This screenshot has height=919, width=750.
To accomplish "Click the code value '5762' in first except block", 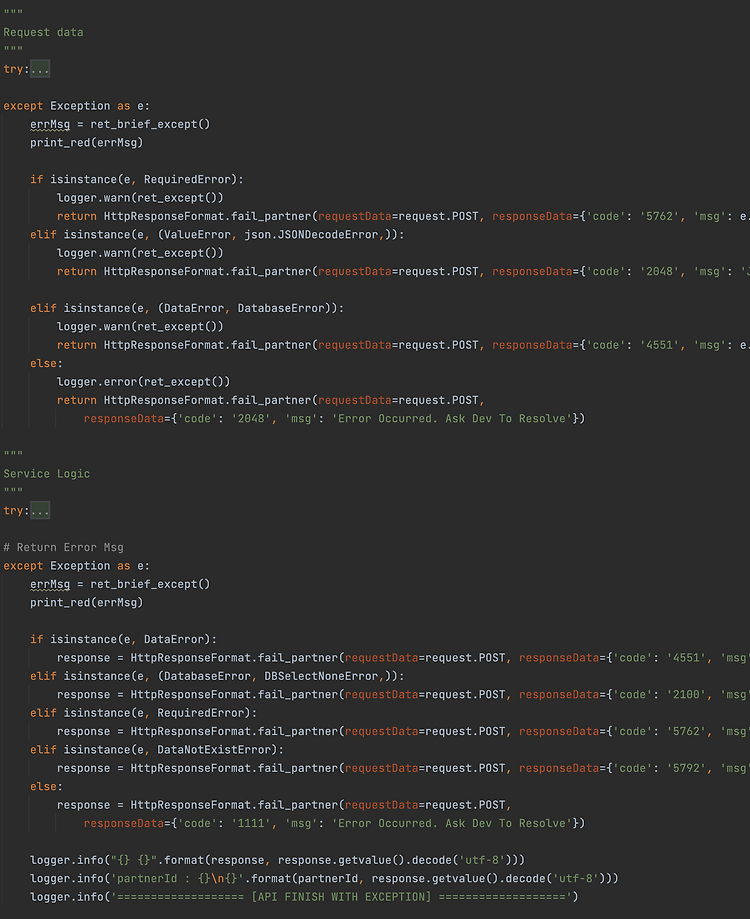I will pos(659,216).
